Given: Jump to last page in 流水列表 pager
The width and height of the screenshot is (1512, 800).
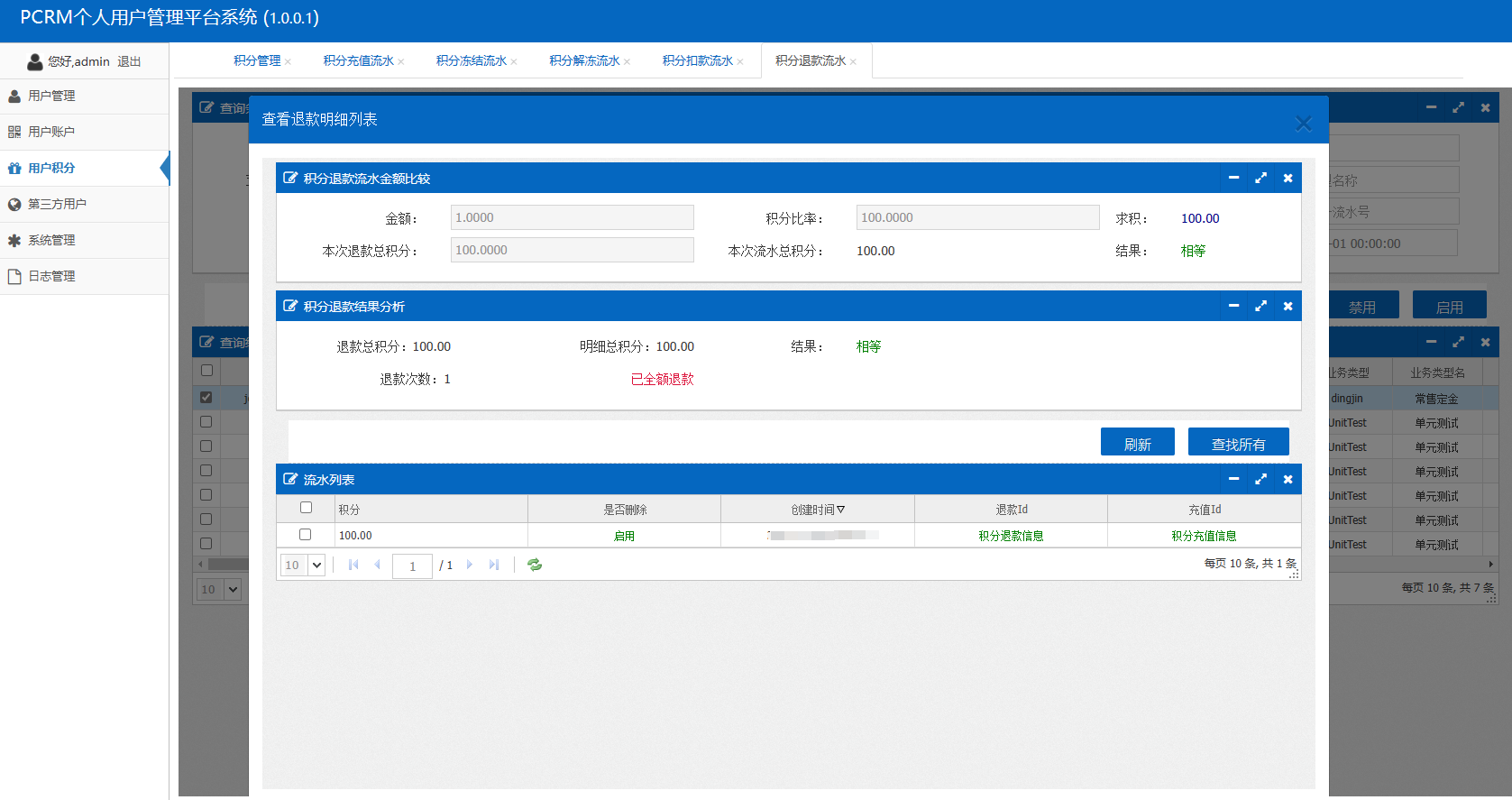Looking at the screenshot, I should pos(493,565).
